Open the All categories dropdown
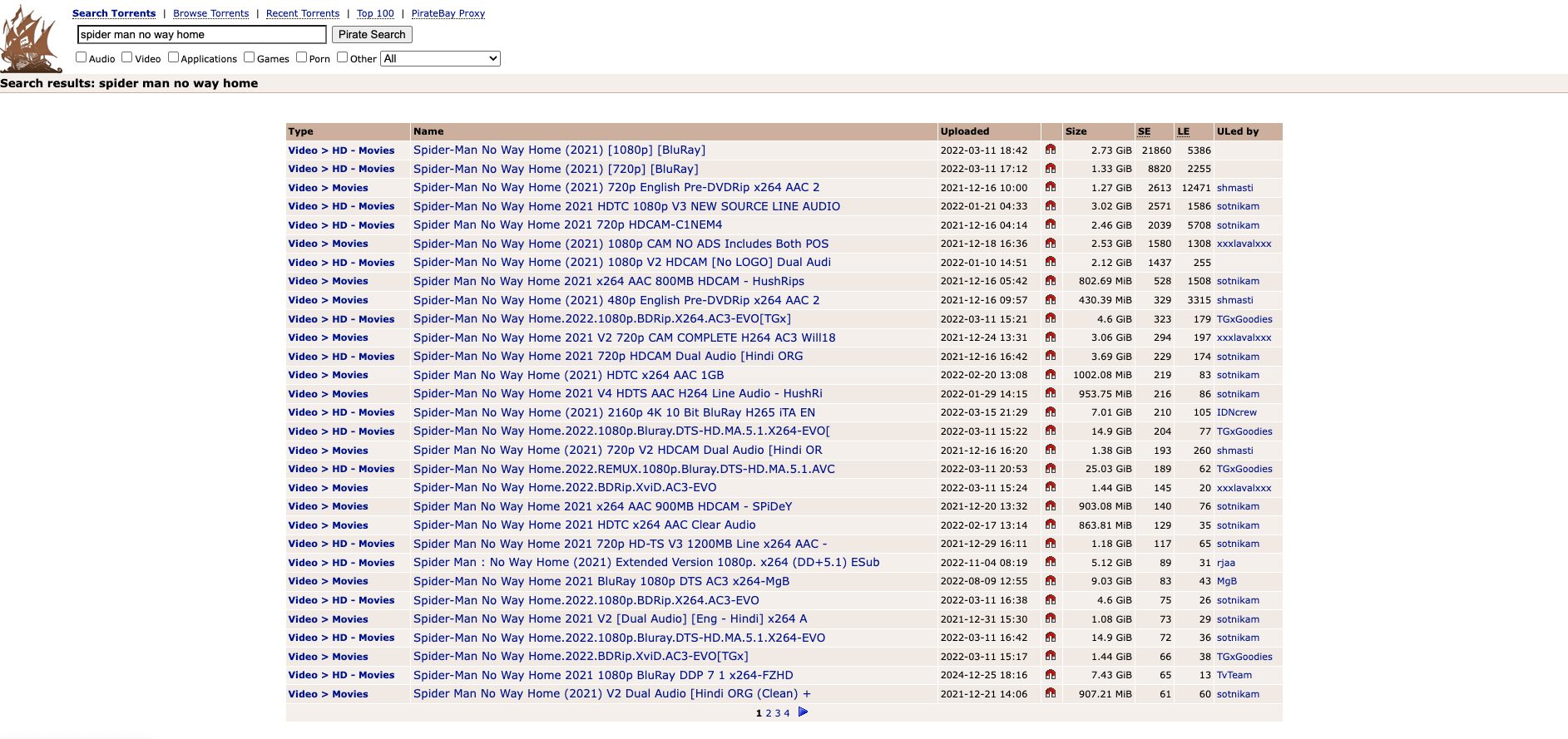Screen dimensions: 1568x739 tap(440, 59)
